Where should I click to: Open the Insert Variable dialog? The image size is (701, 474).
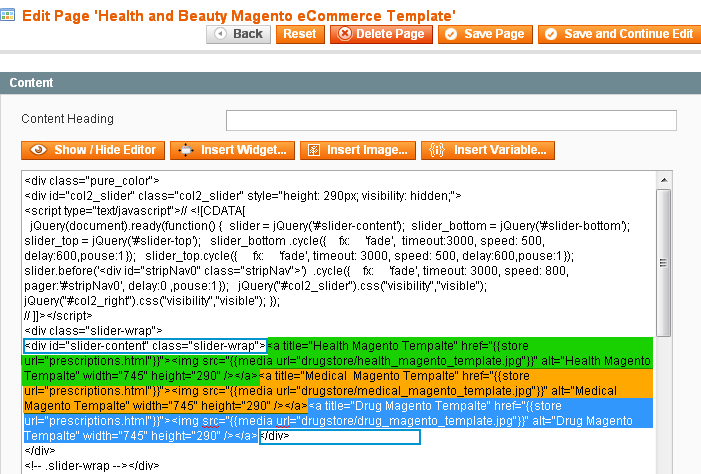click(488, 150)
